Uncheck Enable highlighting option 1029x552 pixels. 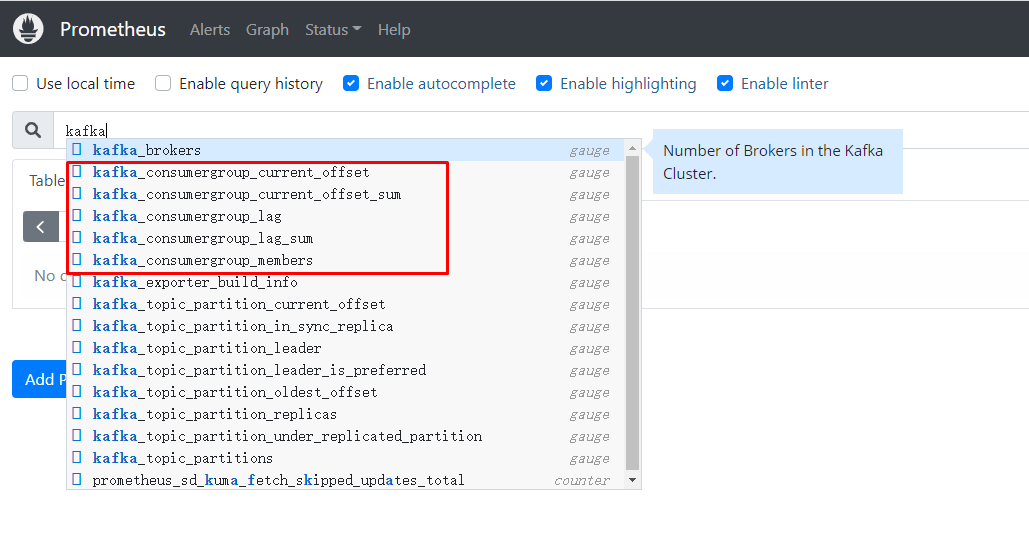pyautogui.click(x=544, y=83)
